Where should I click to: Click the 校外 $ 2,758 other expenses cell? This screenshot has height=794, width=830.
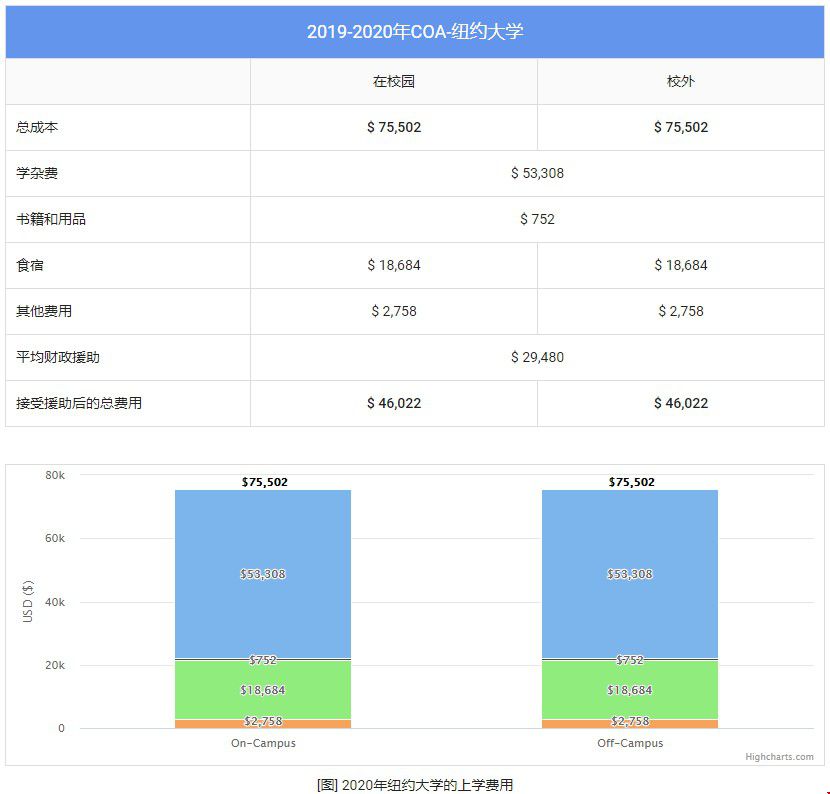(681, 311)
